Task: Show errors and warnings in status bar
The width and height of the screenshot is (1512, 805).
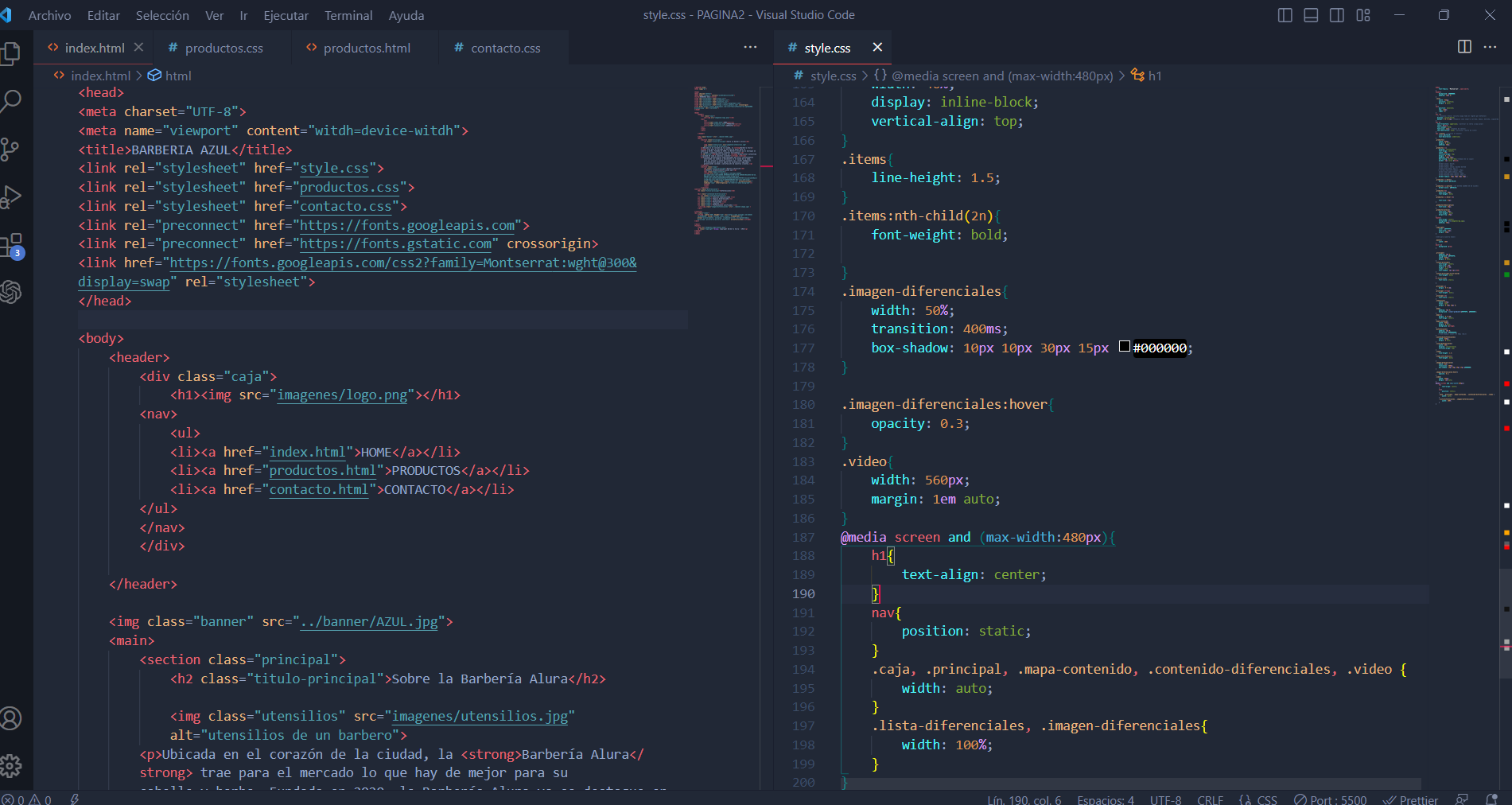Action: 27,799
